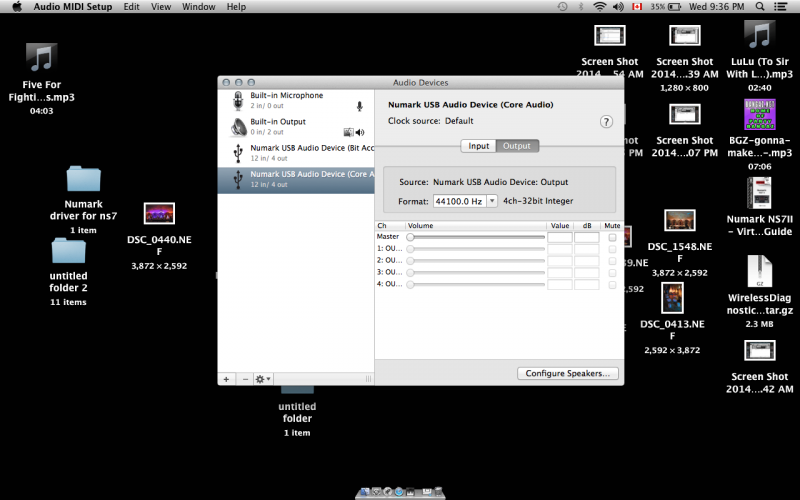The height and width of the screenshot is (500, 800).
Task: Switch to the Output tab
Action: [x=517, y=146]
